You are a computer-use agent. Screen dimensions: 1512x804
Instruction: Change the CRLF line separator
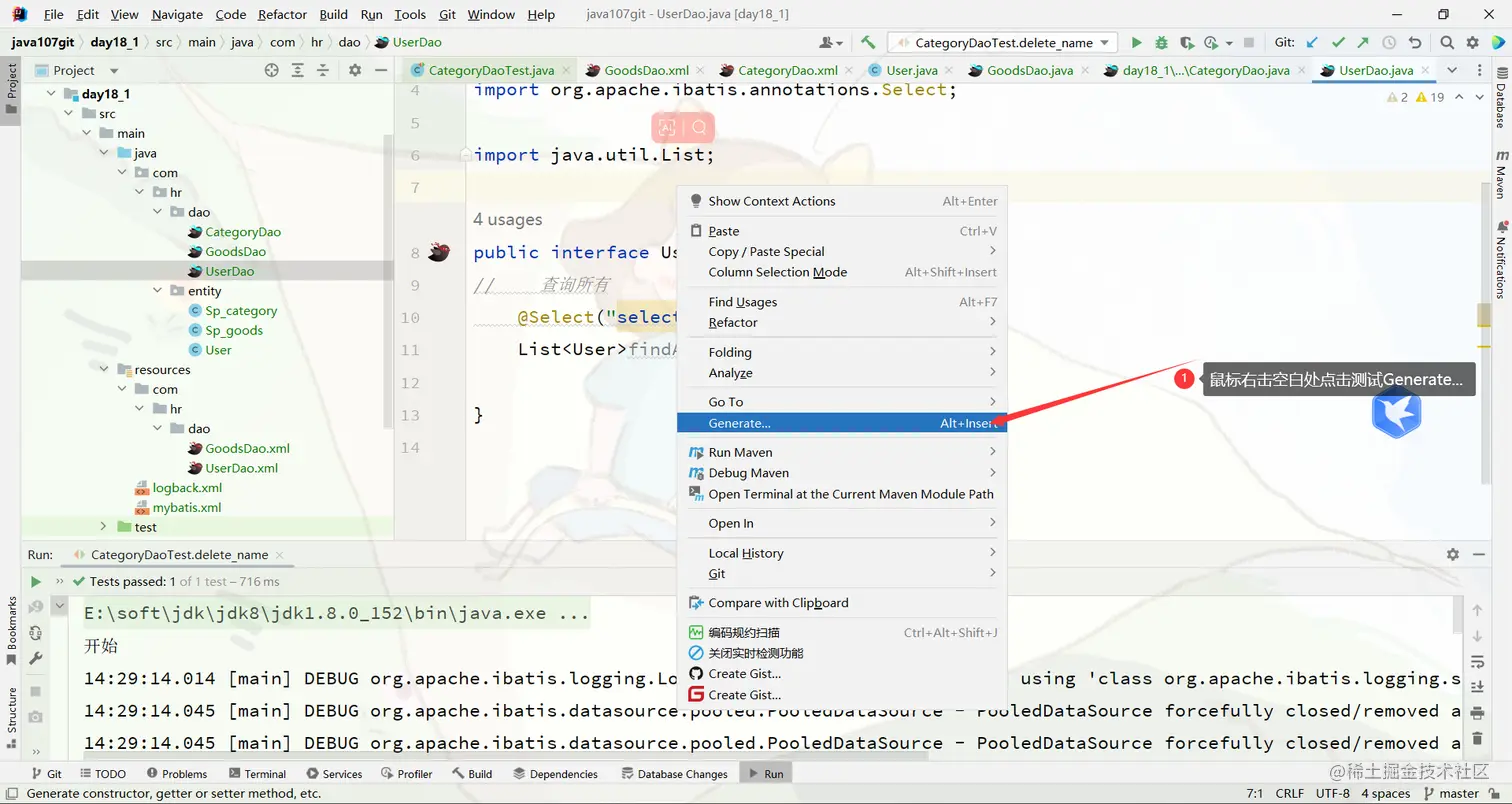point(1289,794)
